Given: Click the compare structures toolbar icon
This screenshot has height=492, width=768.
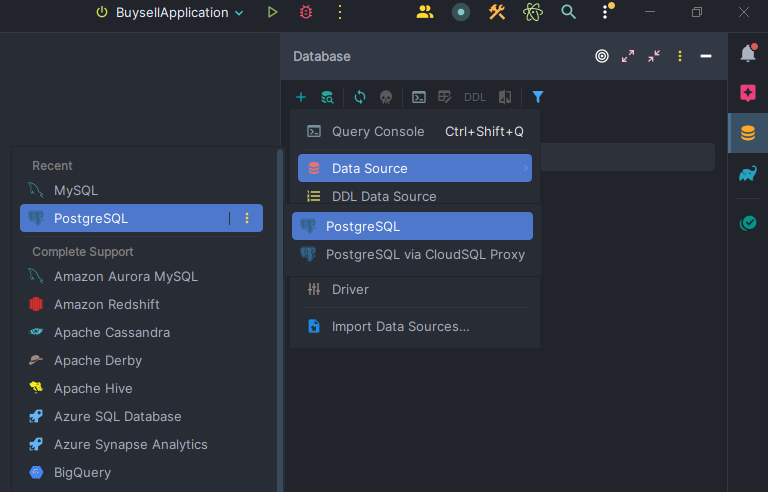Looking at the screenshot, I should (505, 97).
